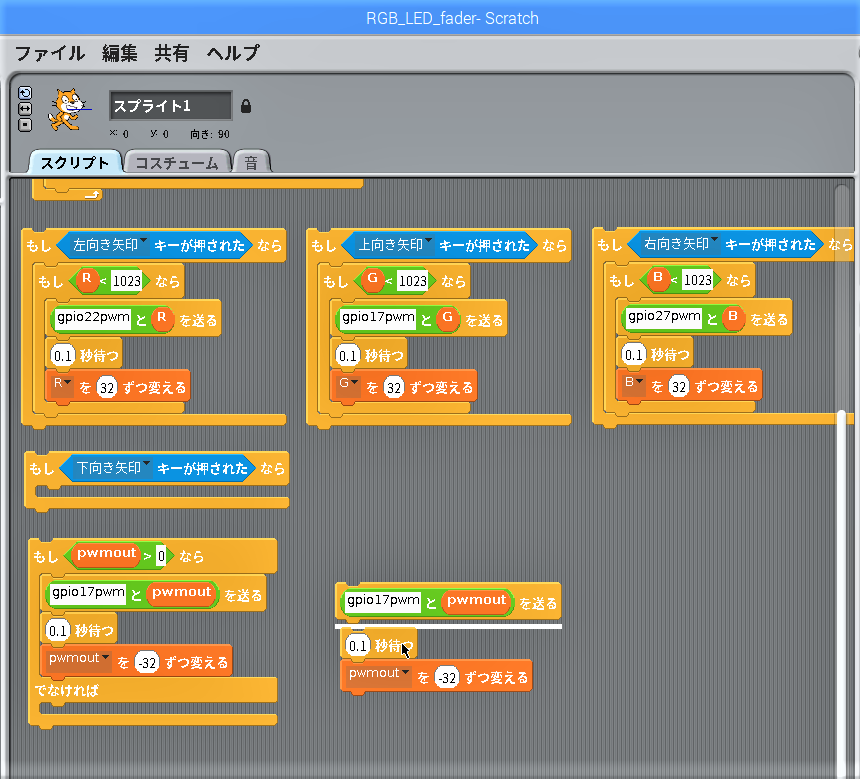Click the pwmout variable in detached join block

476,601
